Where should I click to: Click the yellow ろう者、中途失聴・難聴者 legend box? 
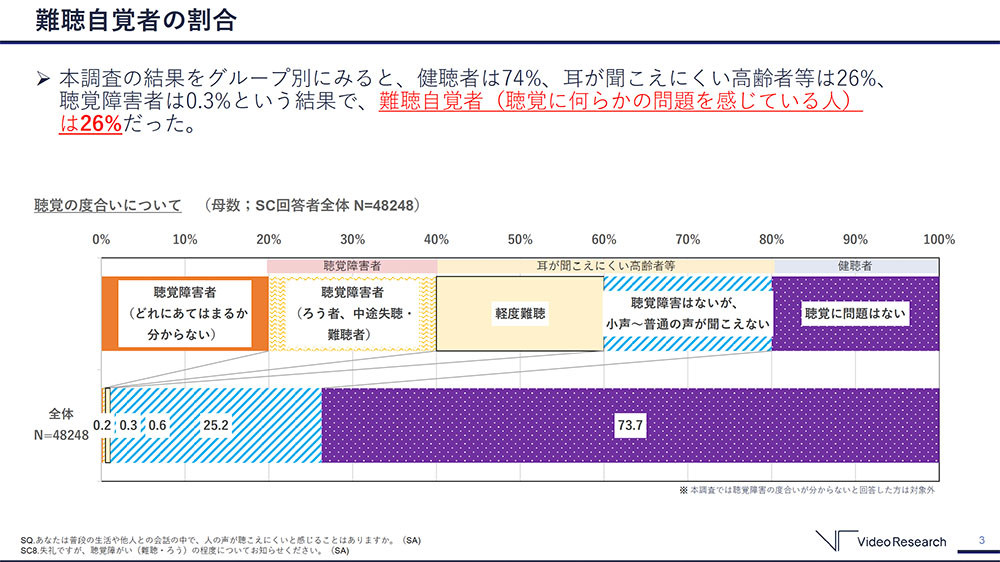pyautogui.click(x=352, y=314)
